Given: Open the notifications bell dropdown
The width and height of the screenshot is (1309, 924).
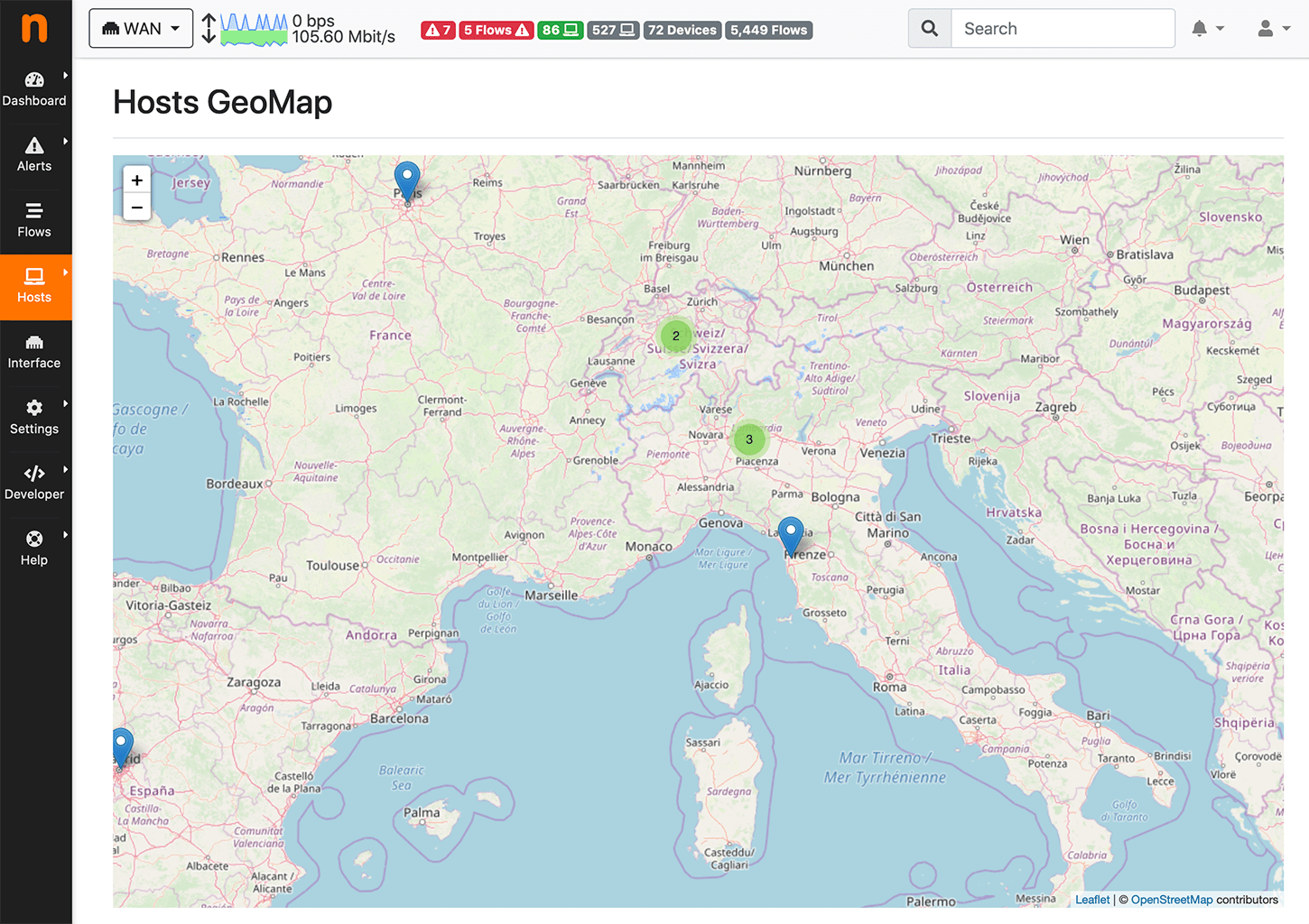Looking at the screenshot, I should [x=1207, y=29].
